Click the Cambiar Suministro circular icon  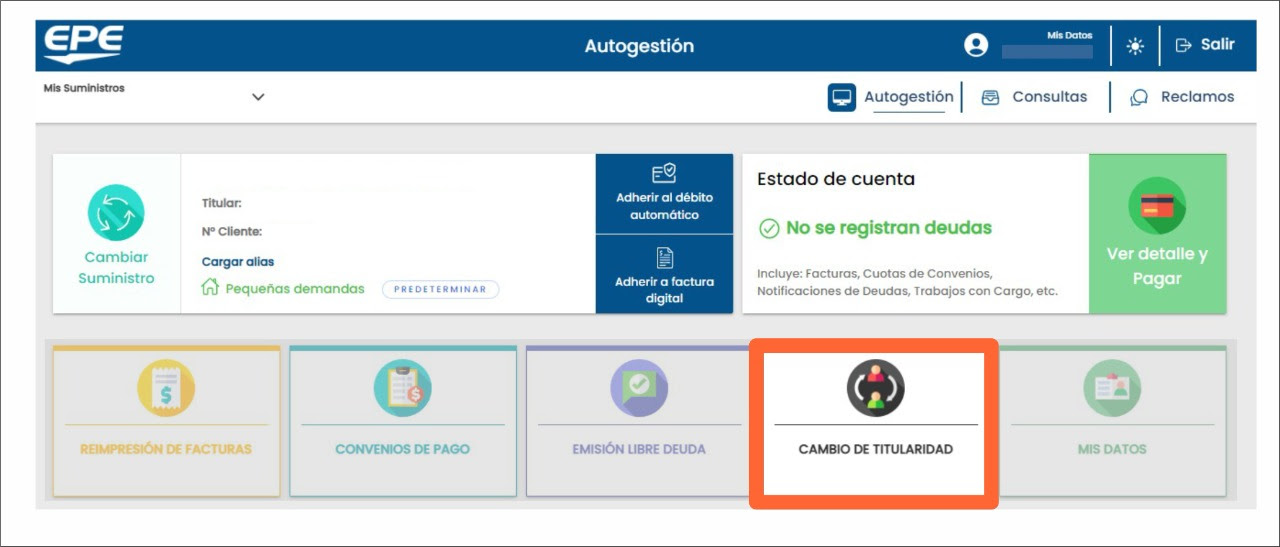click(116, 213)
